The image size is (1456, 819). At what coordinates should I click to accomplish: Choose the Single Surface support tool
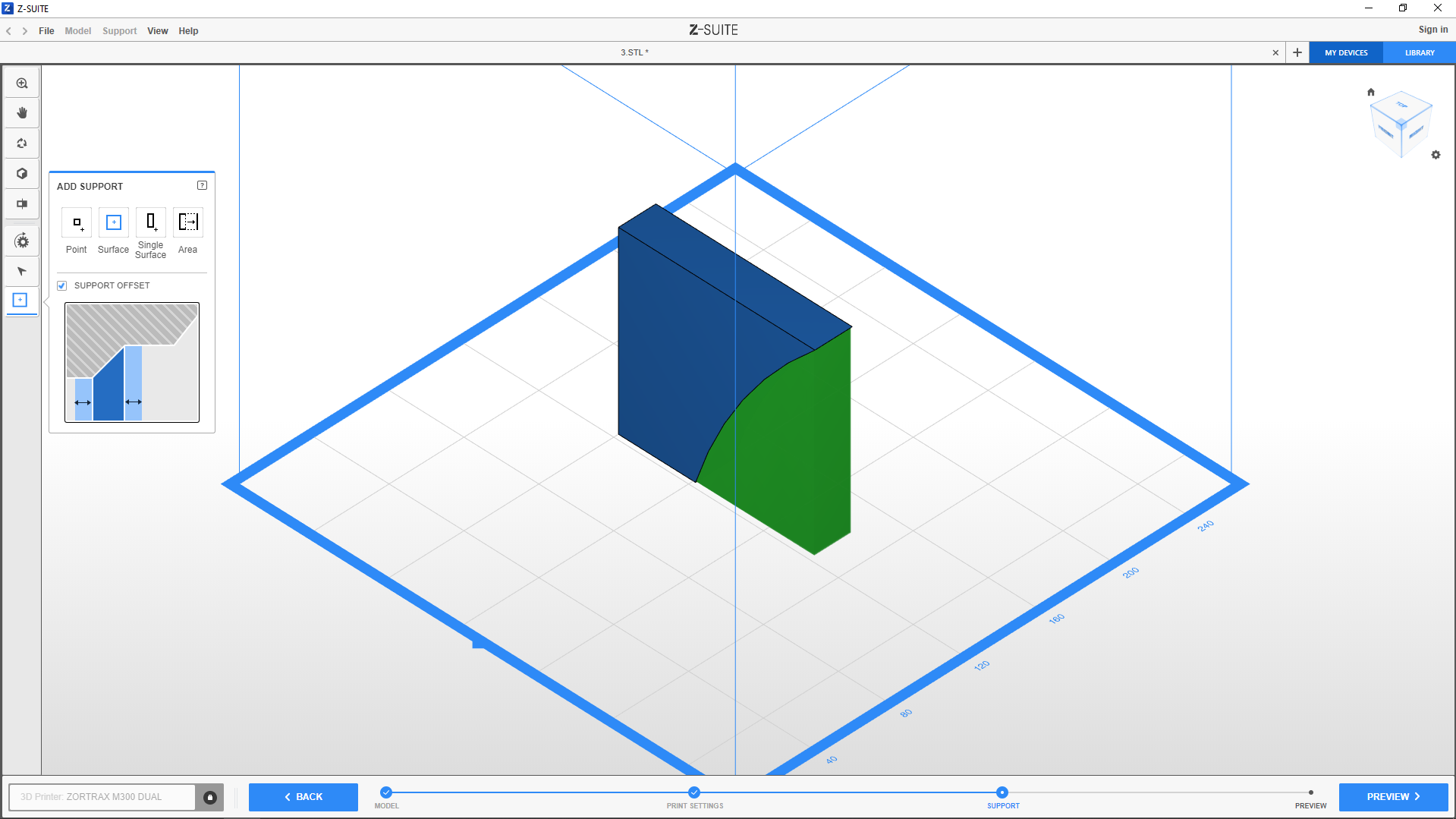tap(150, 223)
